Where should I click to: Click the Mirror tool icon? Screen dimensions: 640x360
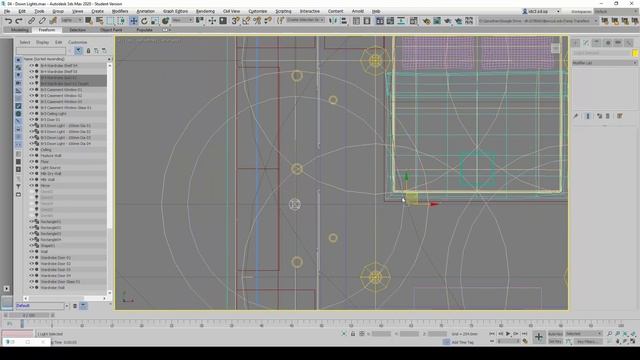(x=333, y=20)
